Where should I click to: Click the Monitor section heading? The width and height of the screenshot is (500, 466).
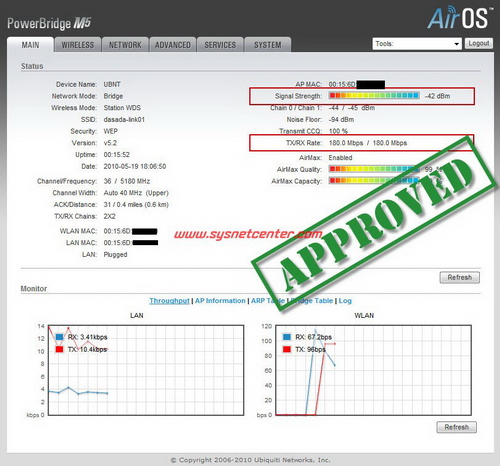pos(34,289)
